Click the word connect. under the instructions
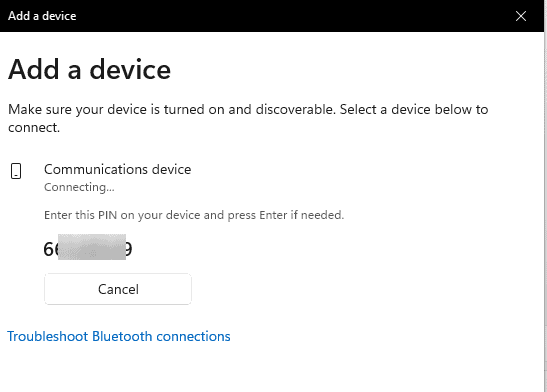Screen dimensions: 547x392 34,128
